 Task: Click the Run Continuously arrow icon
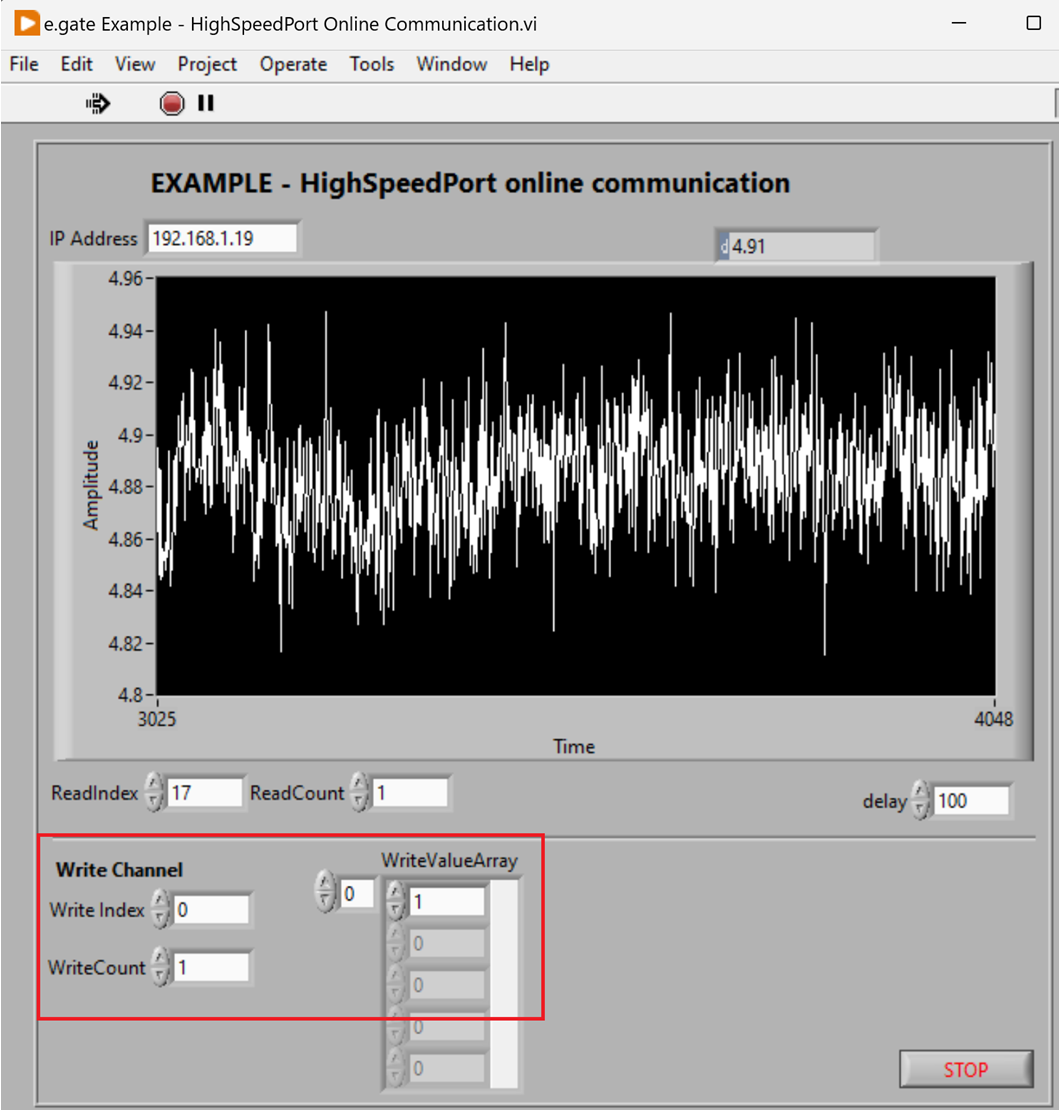click(98, 103)
